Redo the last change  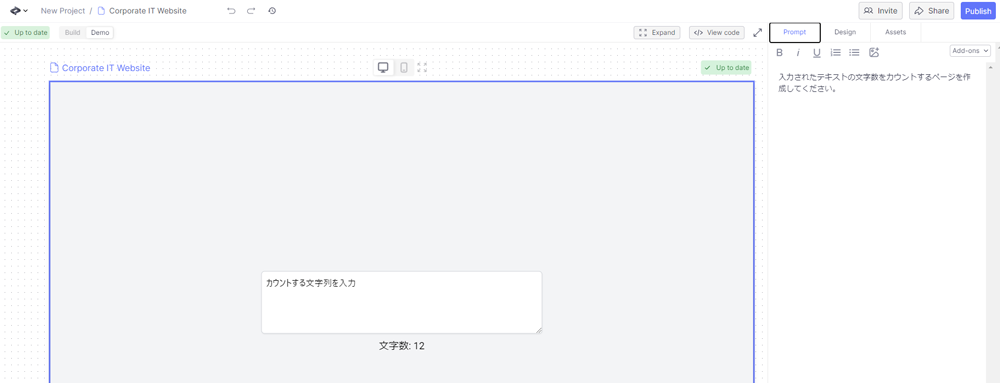tap(251, 11)
